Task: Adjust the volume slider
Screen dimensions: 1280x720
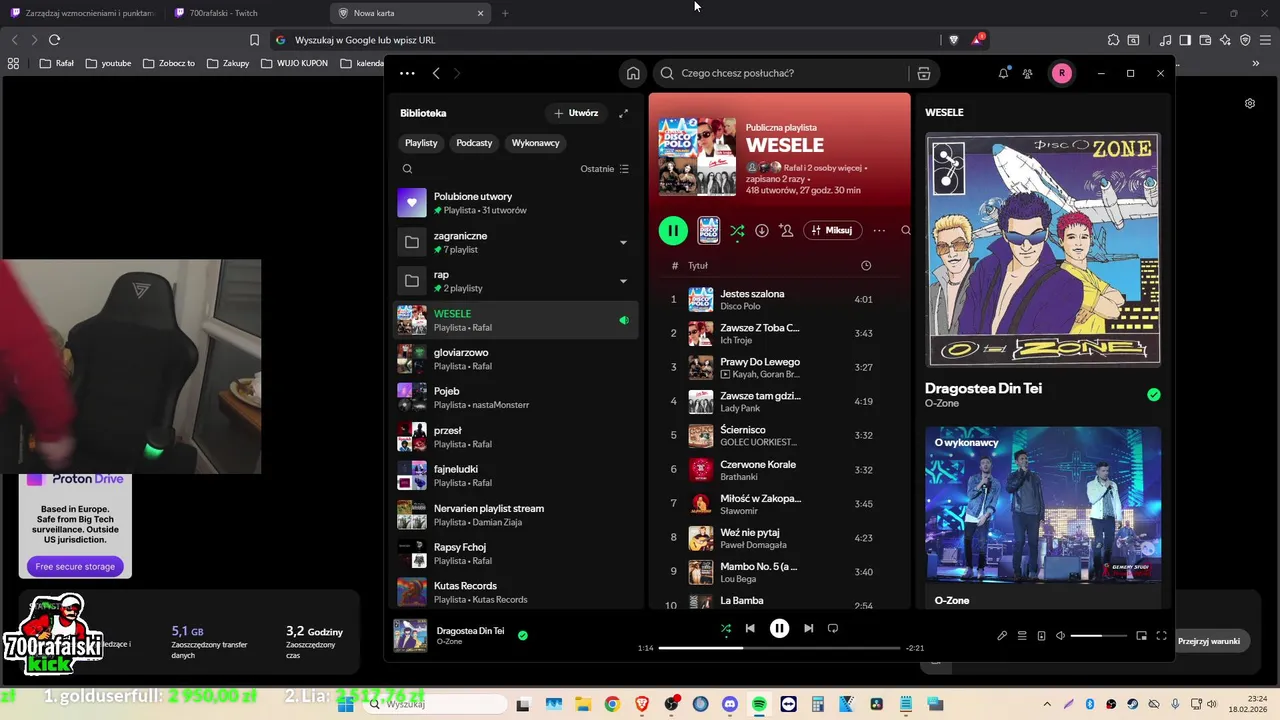Action: point(1099,636)
